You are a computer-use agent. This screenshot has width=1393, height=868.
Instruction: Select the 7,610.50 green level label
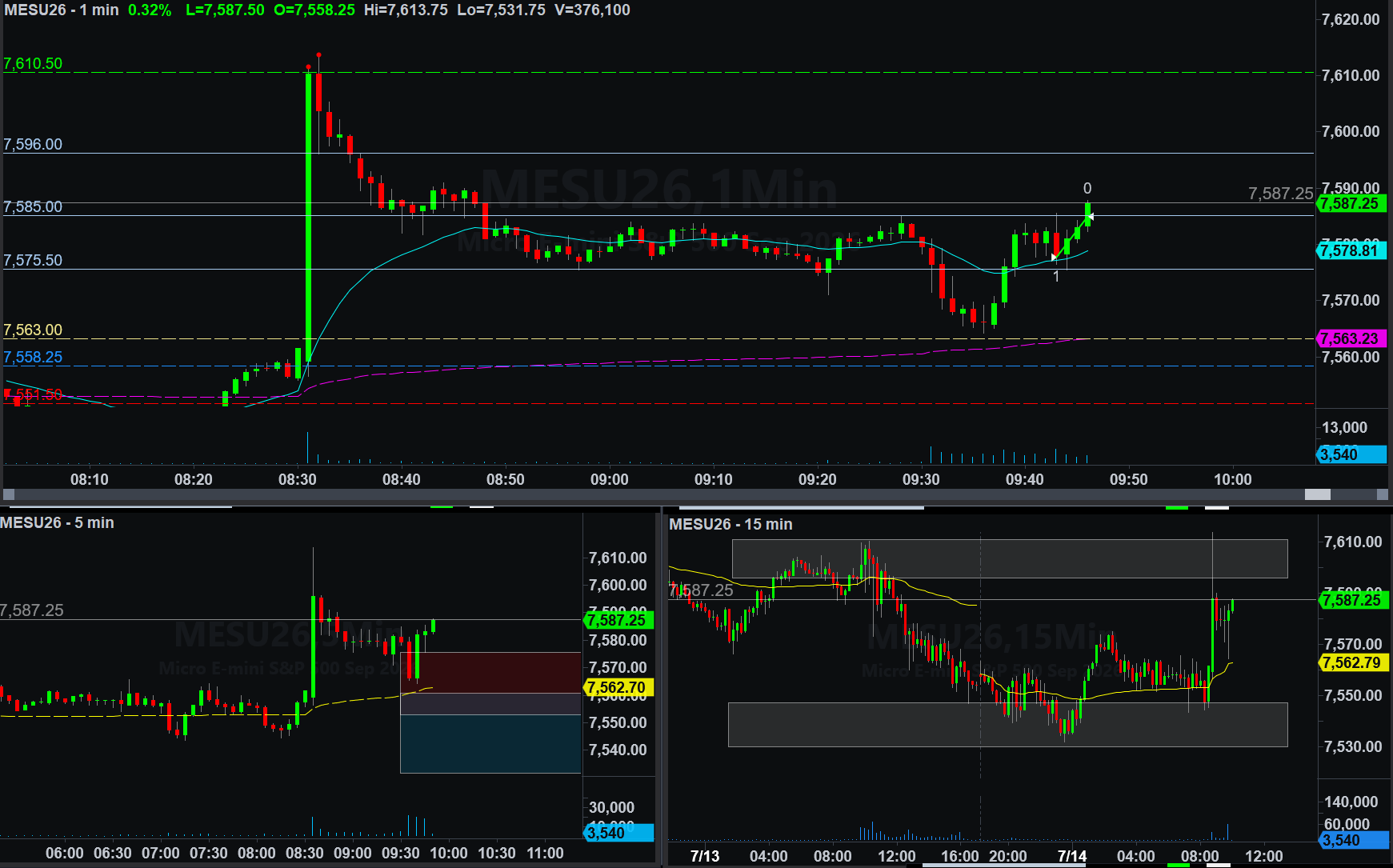(33, 64)
